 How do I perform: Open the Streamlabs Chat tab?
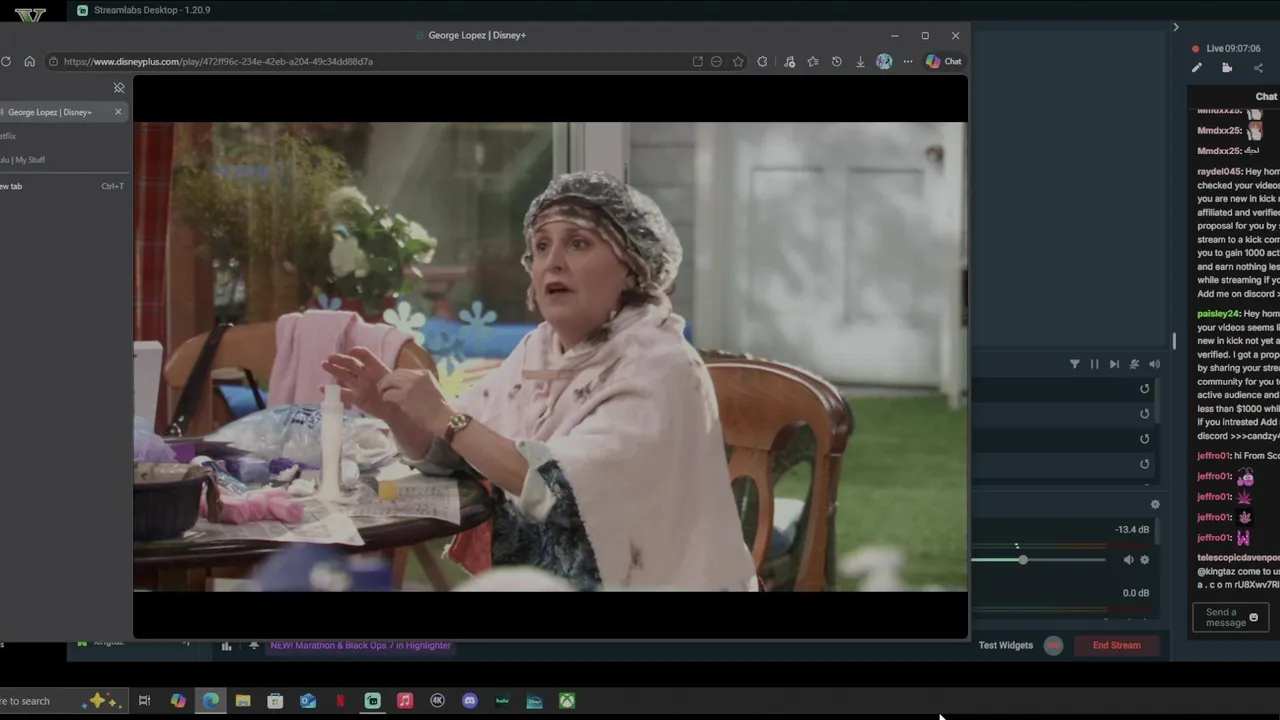pos(1266,97)
